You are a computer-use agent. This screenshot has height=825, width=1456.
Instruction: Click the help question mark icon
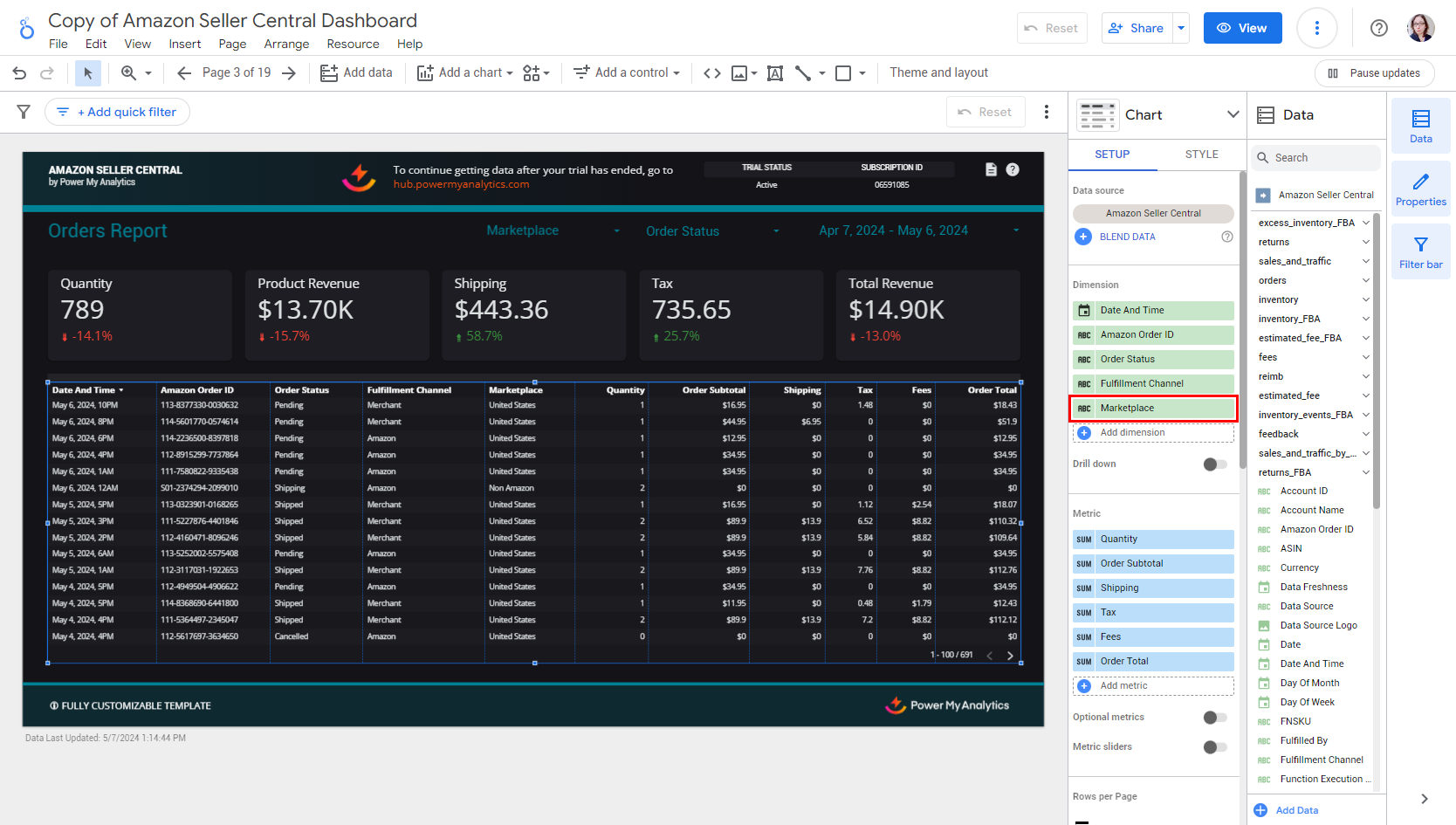(x=1378, y=28)
